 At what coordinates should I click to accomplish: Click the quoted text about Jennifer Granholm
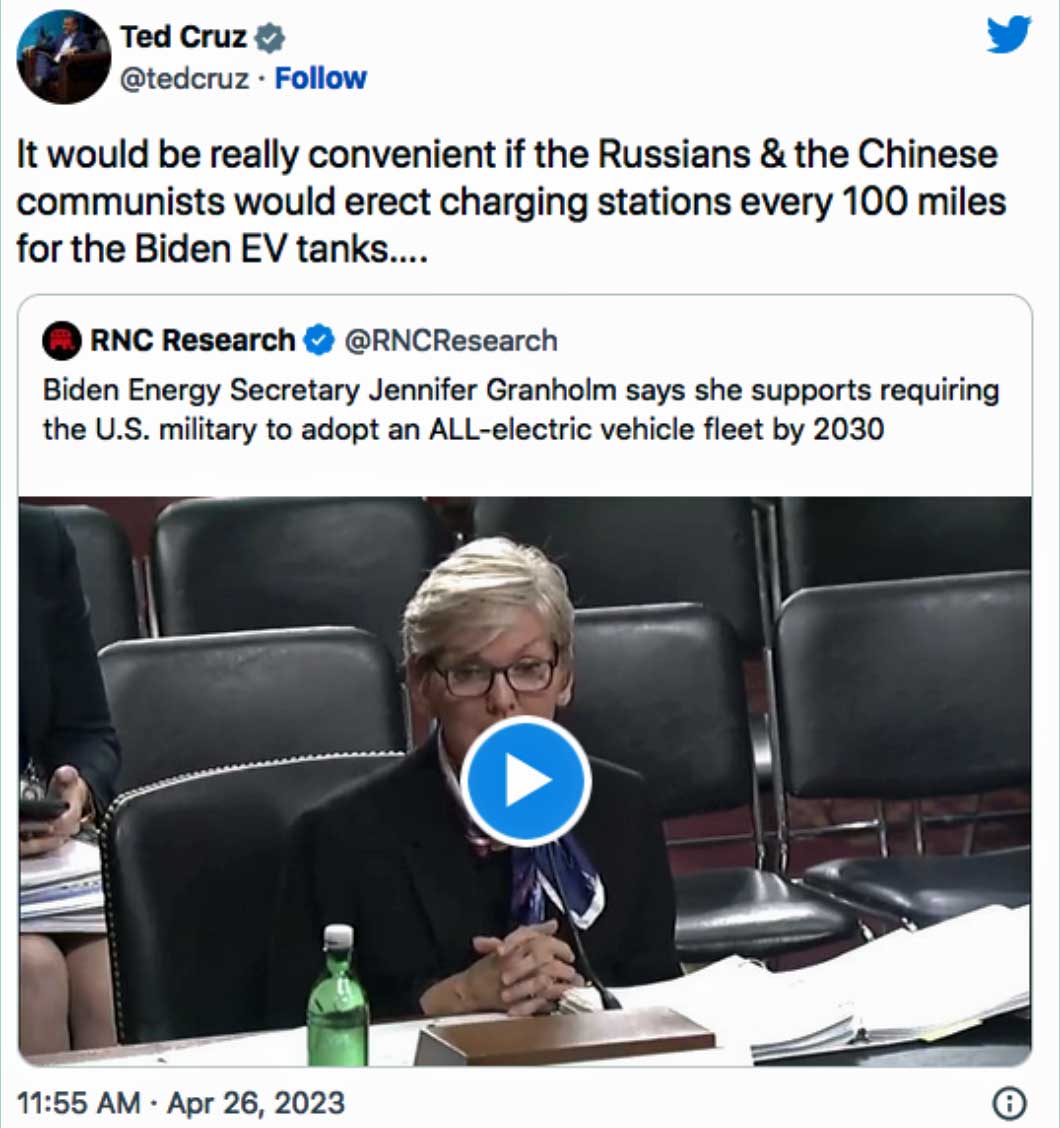coord(521,409)
